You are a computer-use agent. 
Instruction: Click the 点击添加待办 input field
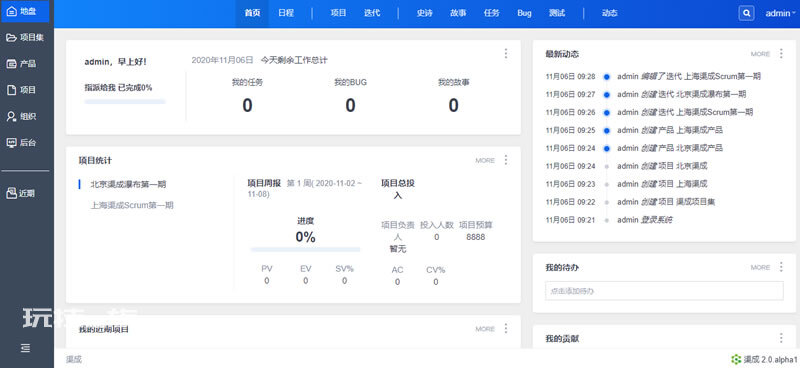pos(664,290)
